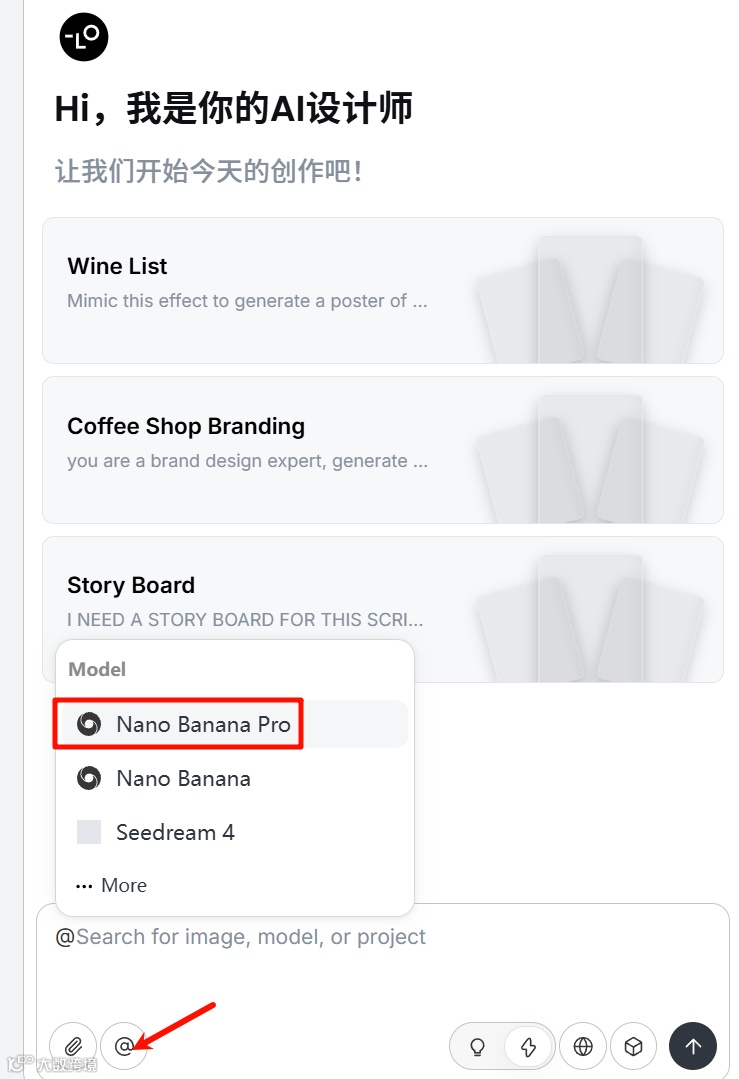Click the Seedream 4 square icon
This screenshot has width=739, height=1079.
click(x=89, y=832)
